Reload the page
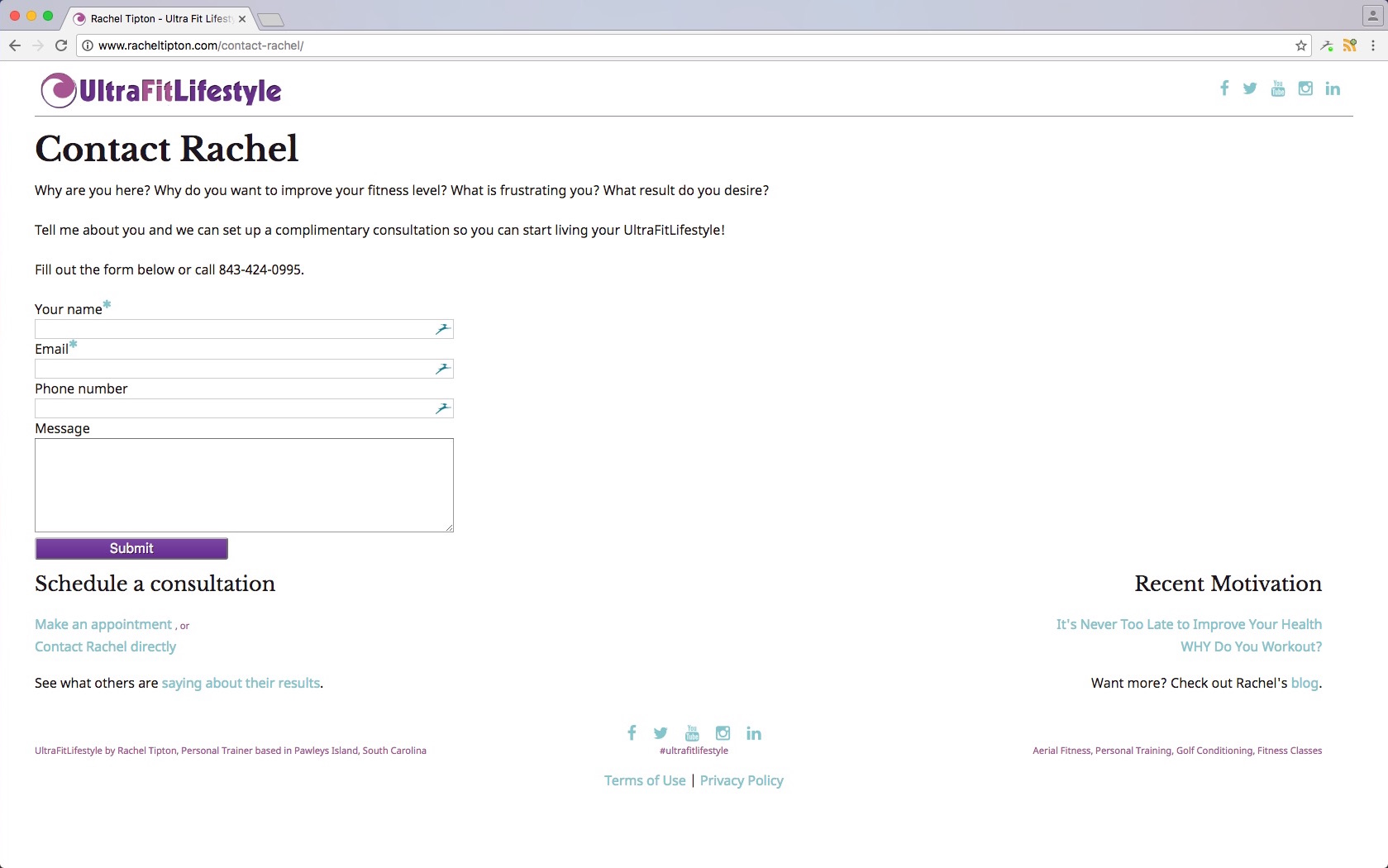Screen dimensions: 1388x868 (61, 45)
